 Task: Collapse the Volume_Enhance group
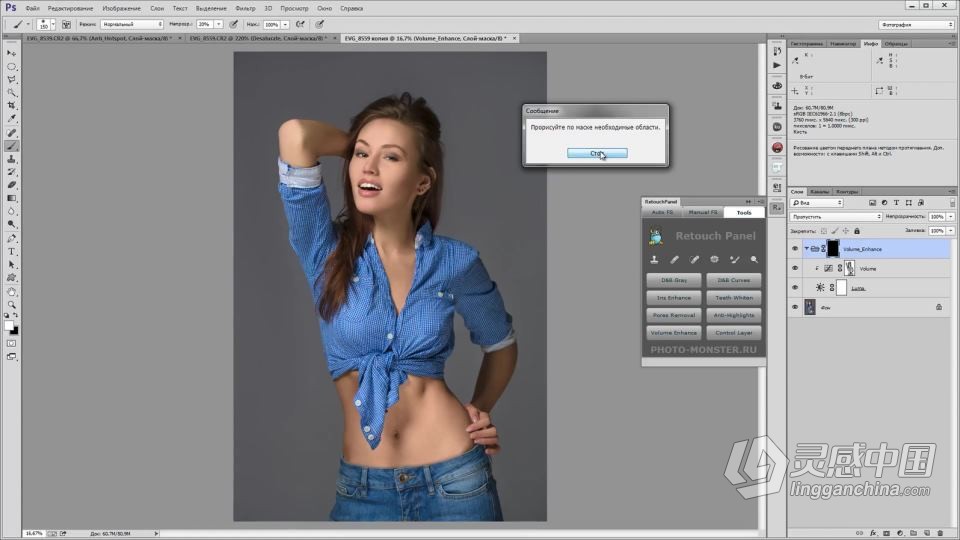point(806,249)
